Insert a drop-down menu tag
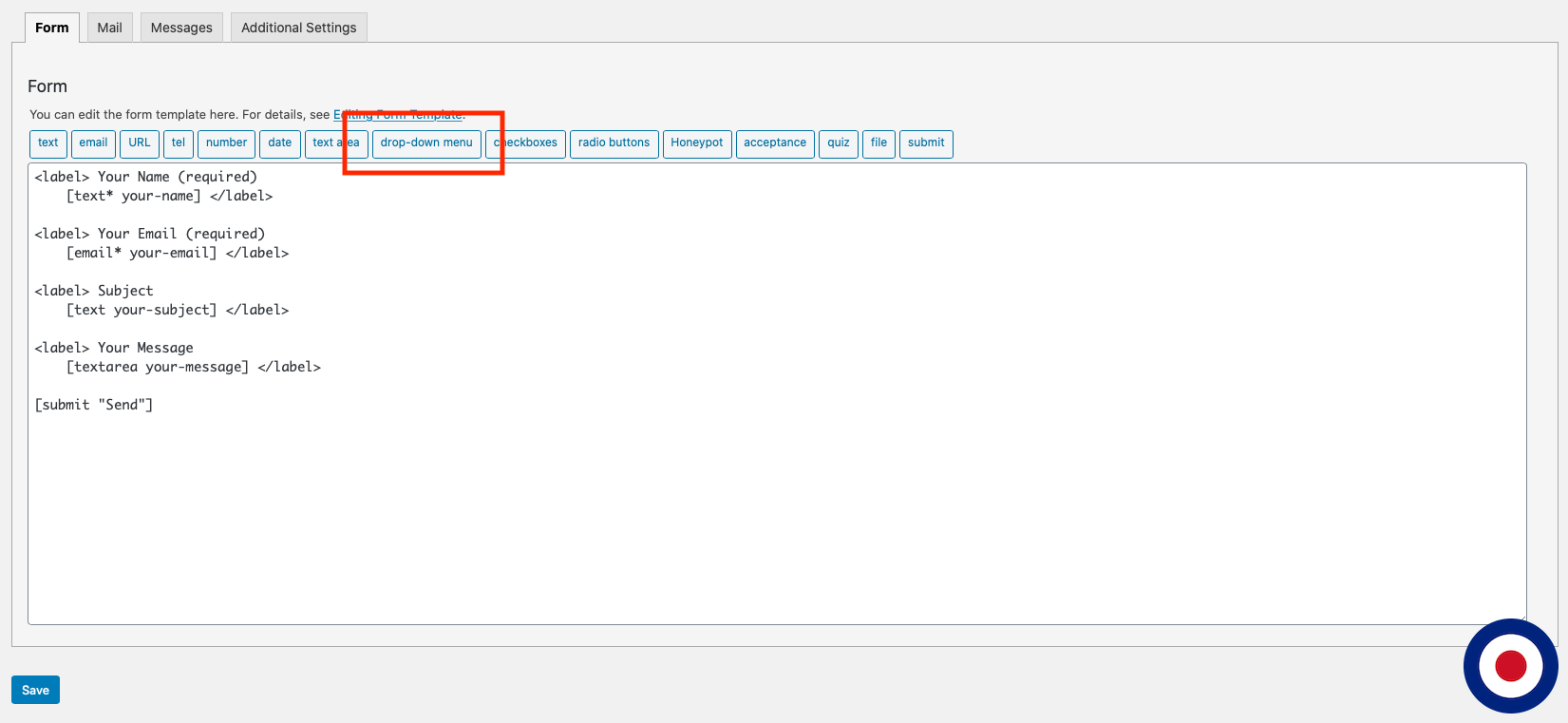Image resolution: width=1568 pixels, height=723 pixels. click(426, 143)
